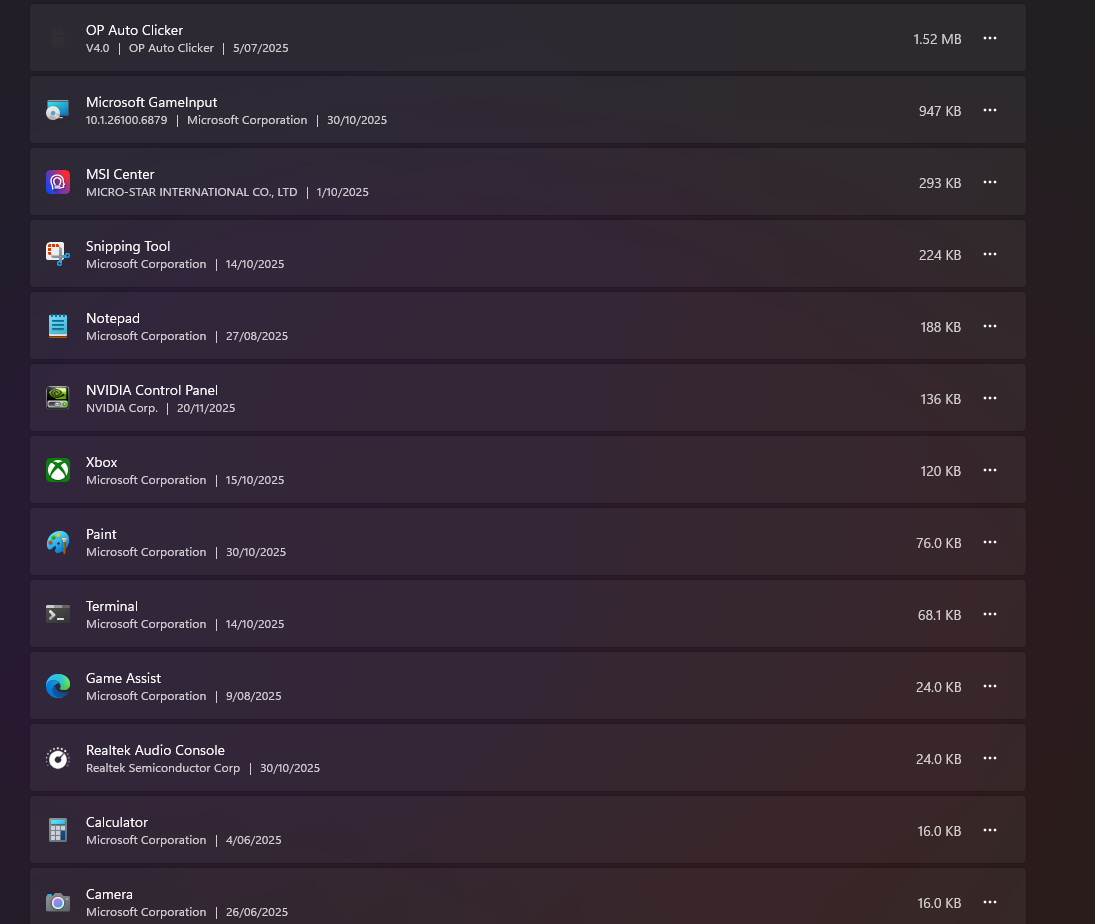Open the three-dot menu for Notepad

tap(990, 326)
